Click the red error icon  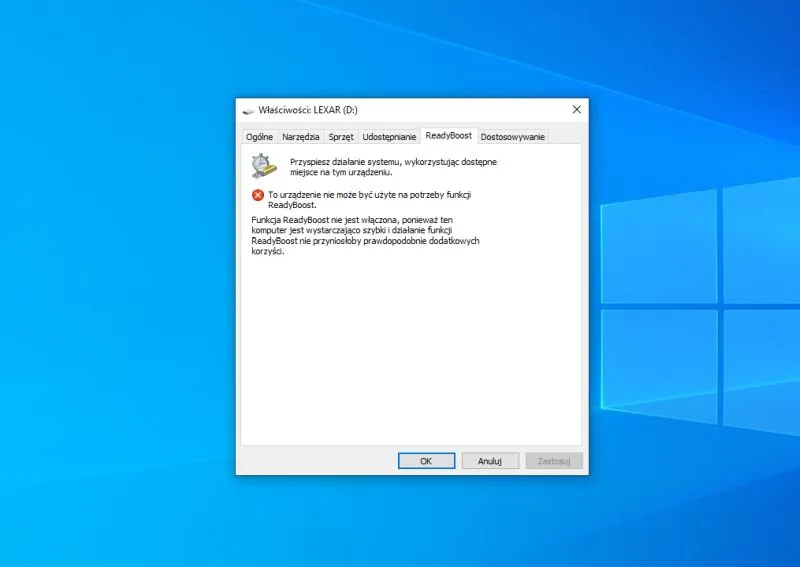(x=258, y=195)
